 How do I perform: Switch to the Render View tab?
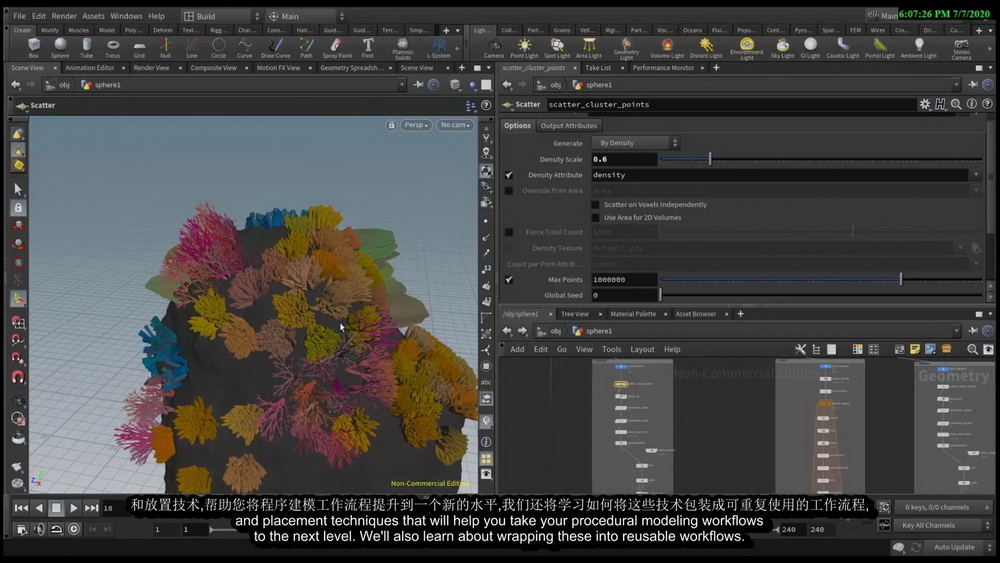[x=152, y=68]
